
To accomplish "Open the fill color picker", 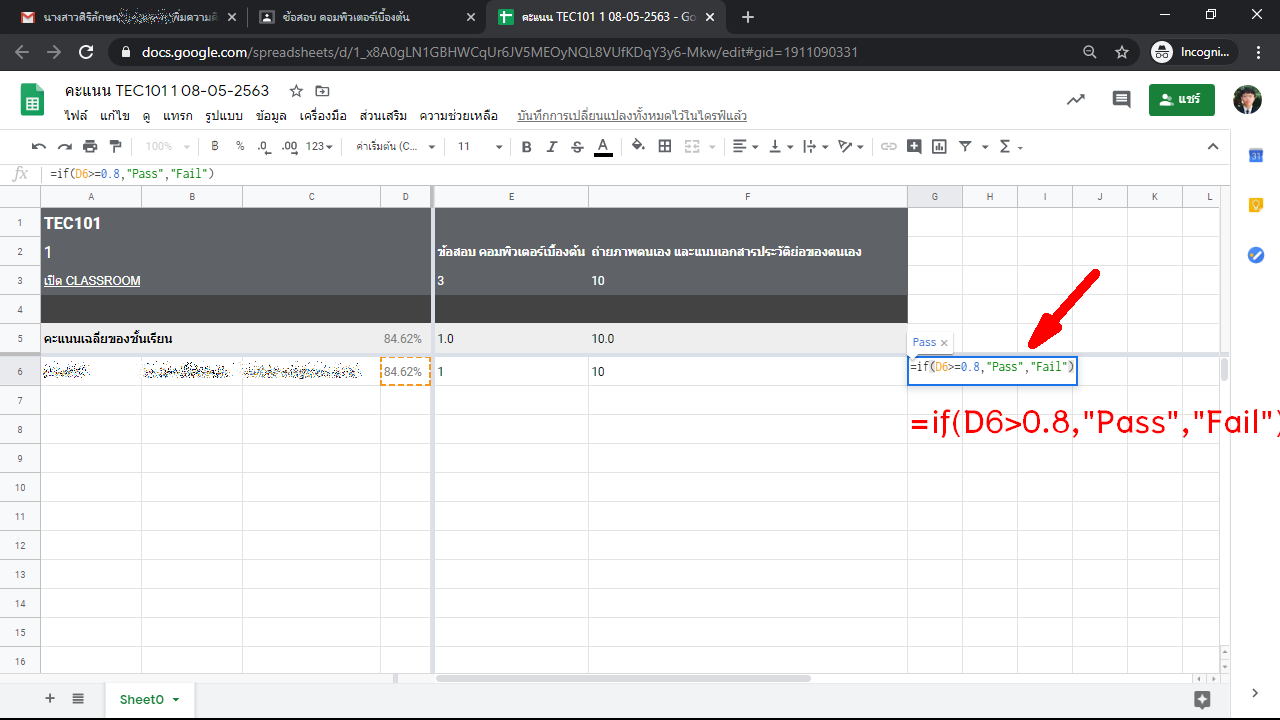I will click(639, 147).
